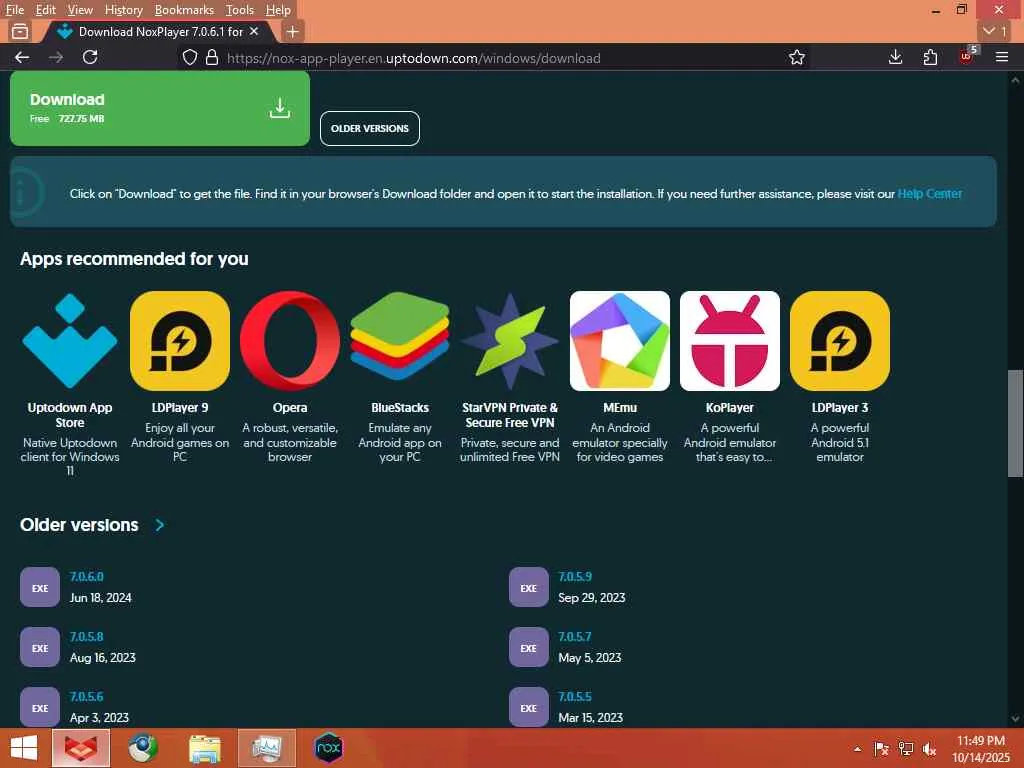Open the taskbar clock and date
This screenshot has height=768, width=1024.
(x=981, y=748)
